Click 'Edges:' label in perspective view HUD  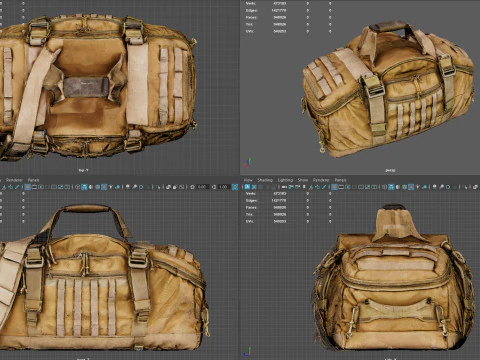click(251, 10)
